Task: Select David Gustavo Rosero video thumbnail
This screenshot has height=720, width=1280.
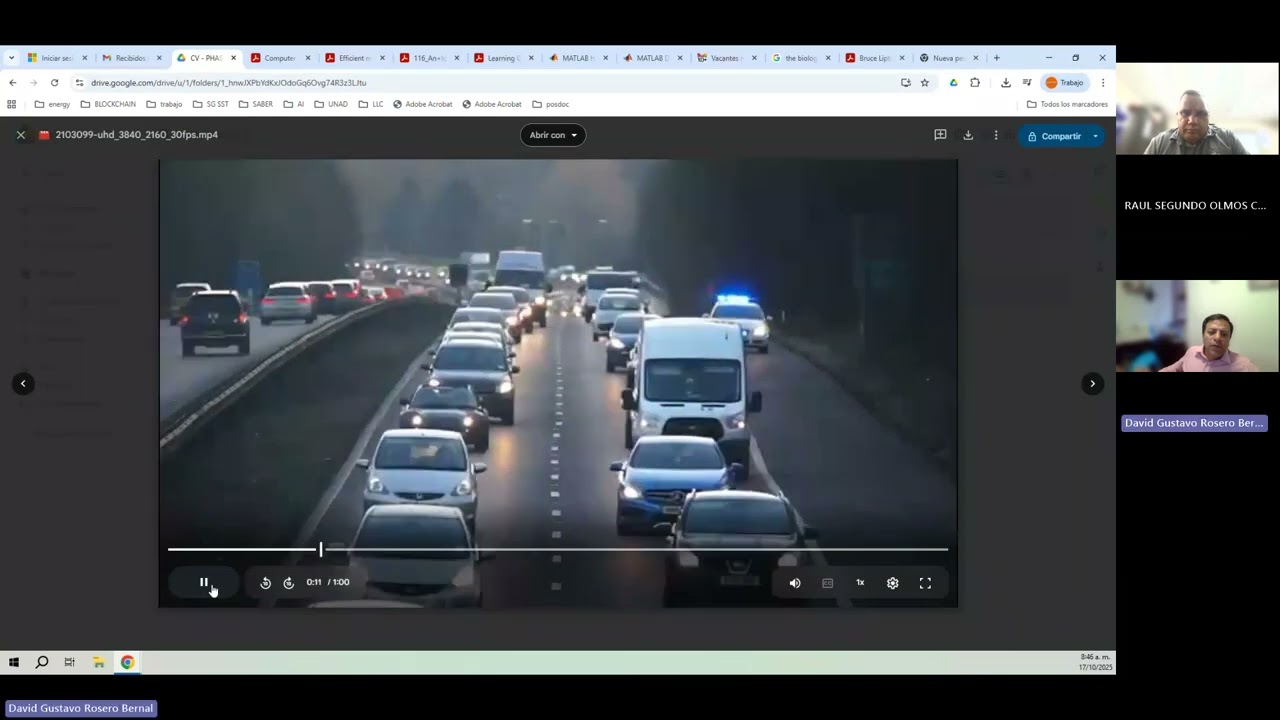Action: pyautogui.click(x=1197, y=326)
